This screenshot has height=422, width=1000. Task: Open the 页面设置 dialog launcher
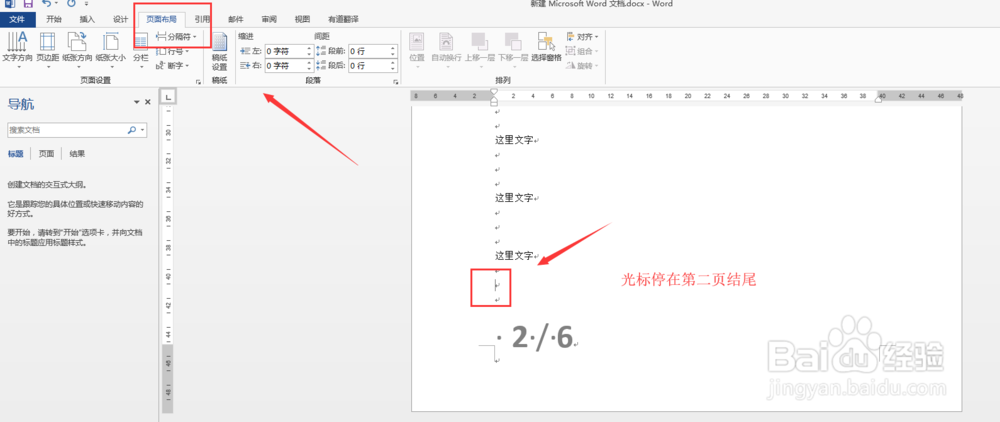tap(198, 82)
